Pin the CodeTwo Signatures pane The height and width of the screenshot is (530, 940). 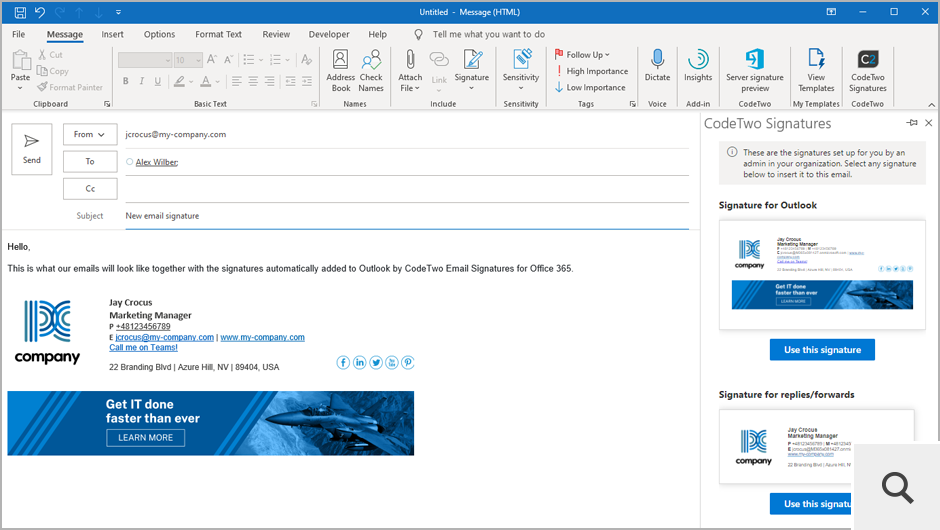pos(912,123)
